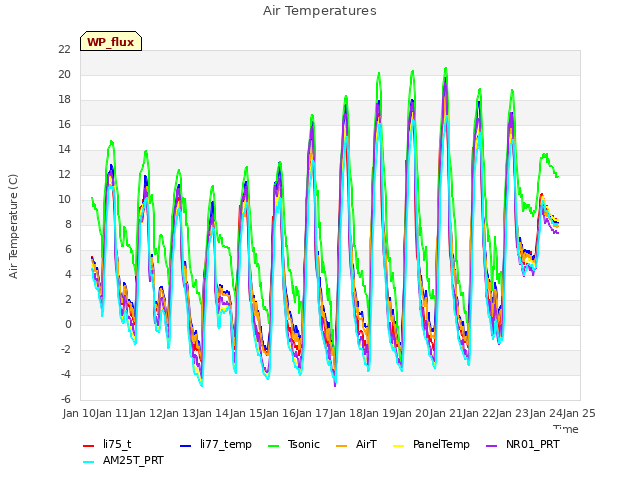Click the 10 y-axis tick label
The height and width of the screenshot is (480, 640).
tap(64, 200)
